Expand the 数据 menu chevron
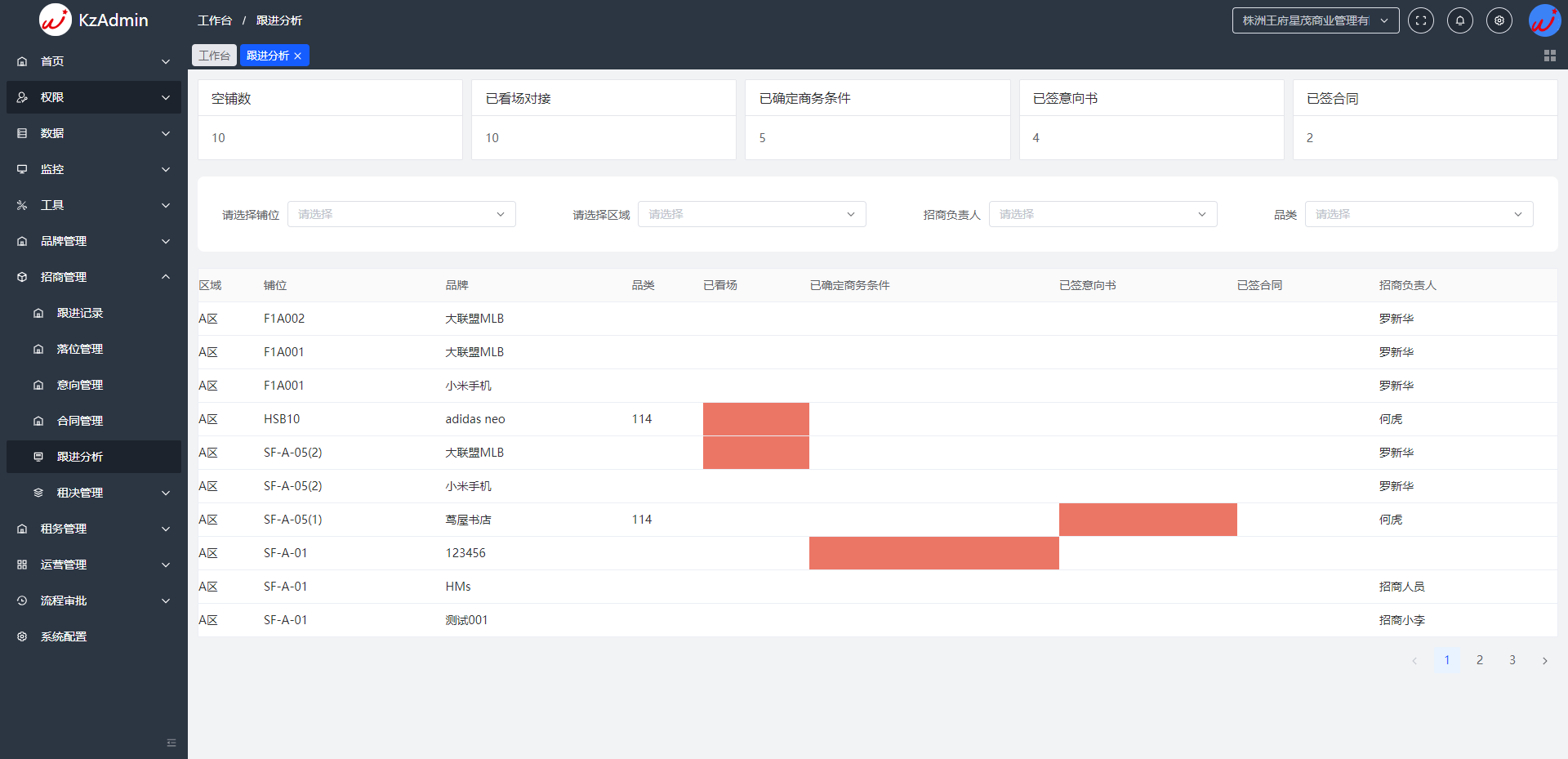Screen dimensions: 1568x759 click(166, 133)
